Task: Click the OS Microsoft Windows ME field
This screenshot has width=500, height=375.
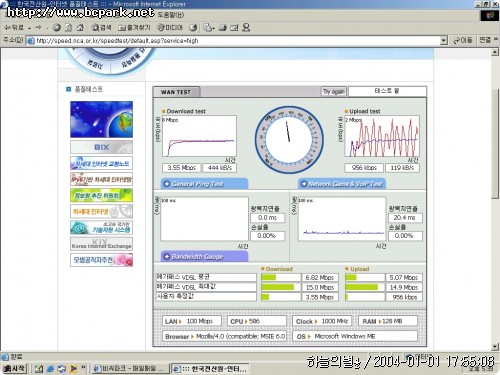Action: click(355, 336)
